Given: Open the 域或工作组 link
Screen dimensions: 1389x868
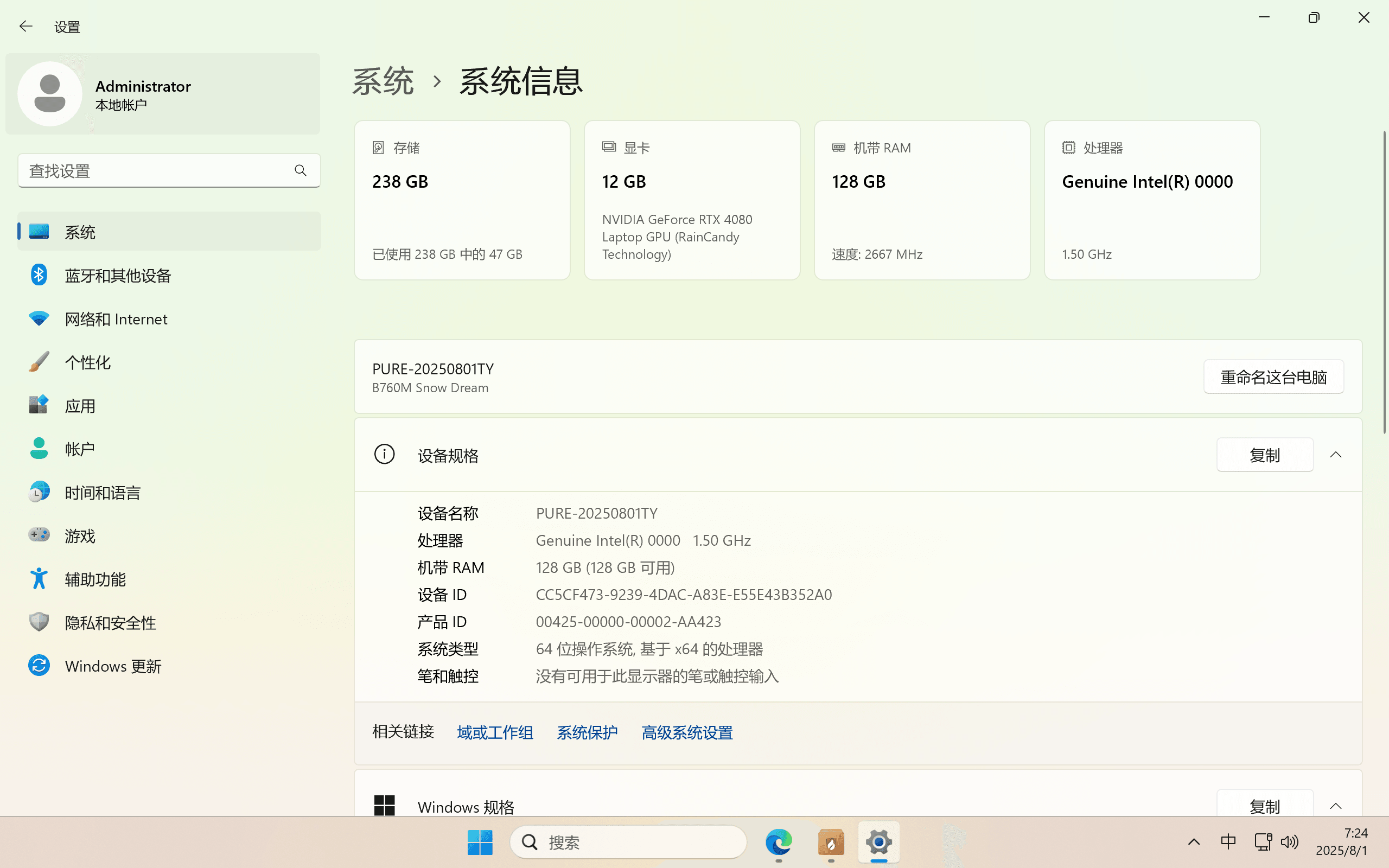Looking at the screenshot, I should click(x=495, y=732).
